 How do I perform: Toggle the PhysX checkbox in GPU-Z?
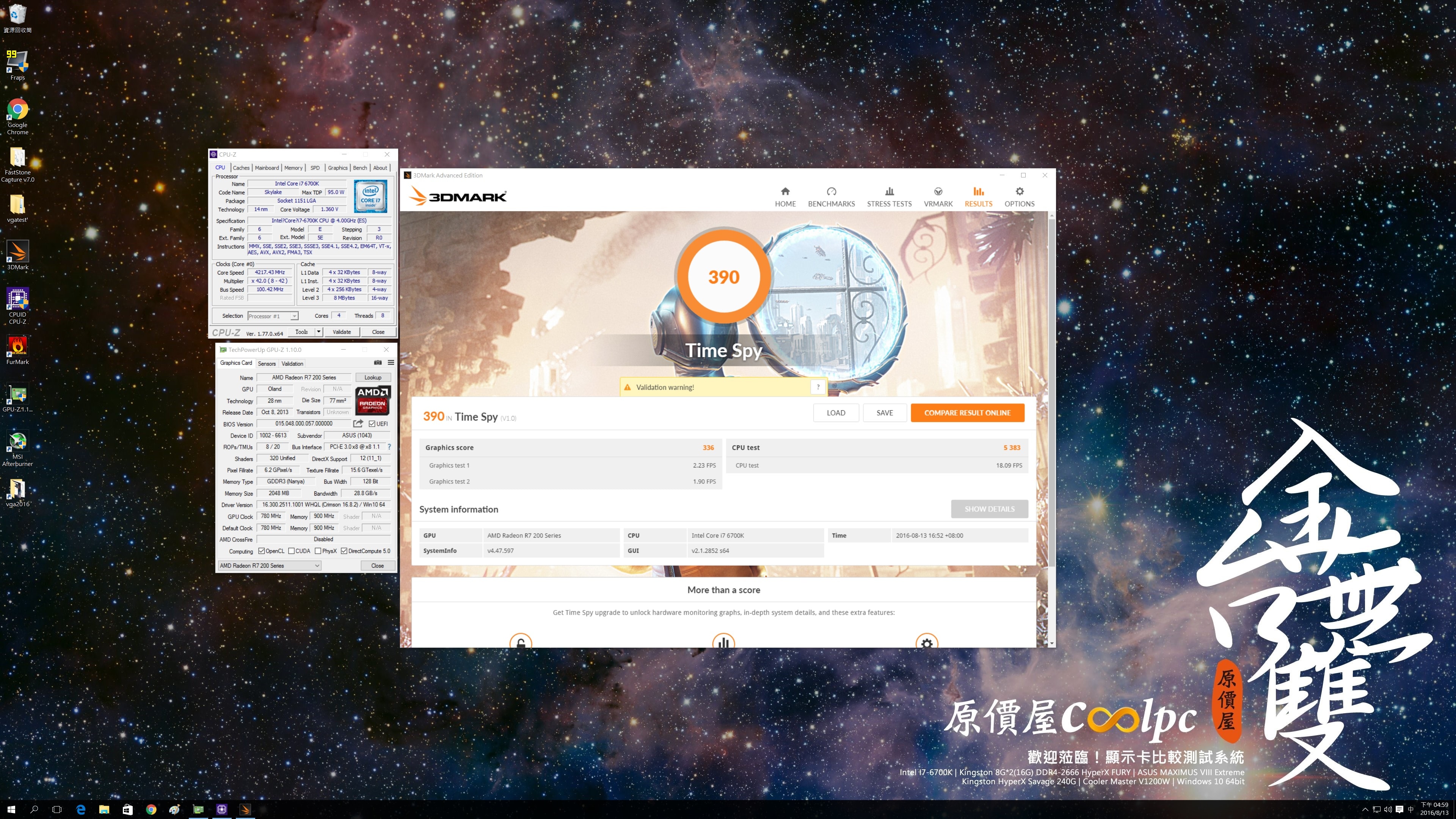tap(318, 551)
